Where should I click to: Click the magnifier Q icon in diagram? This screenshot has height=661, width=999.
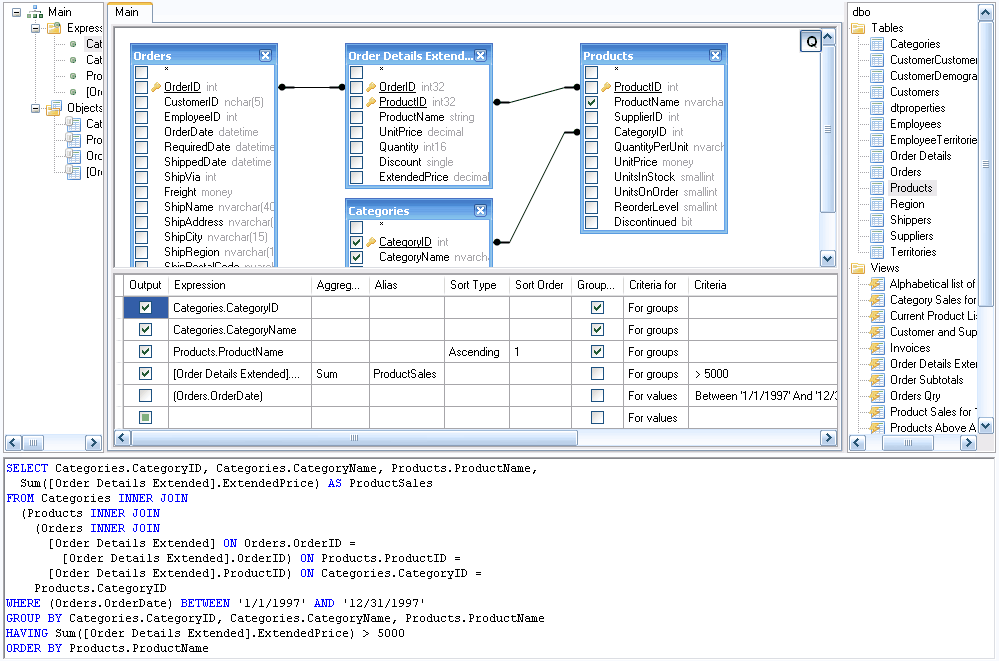(810, 42)
